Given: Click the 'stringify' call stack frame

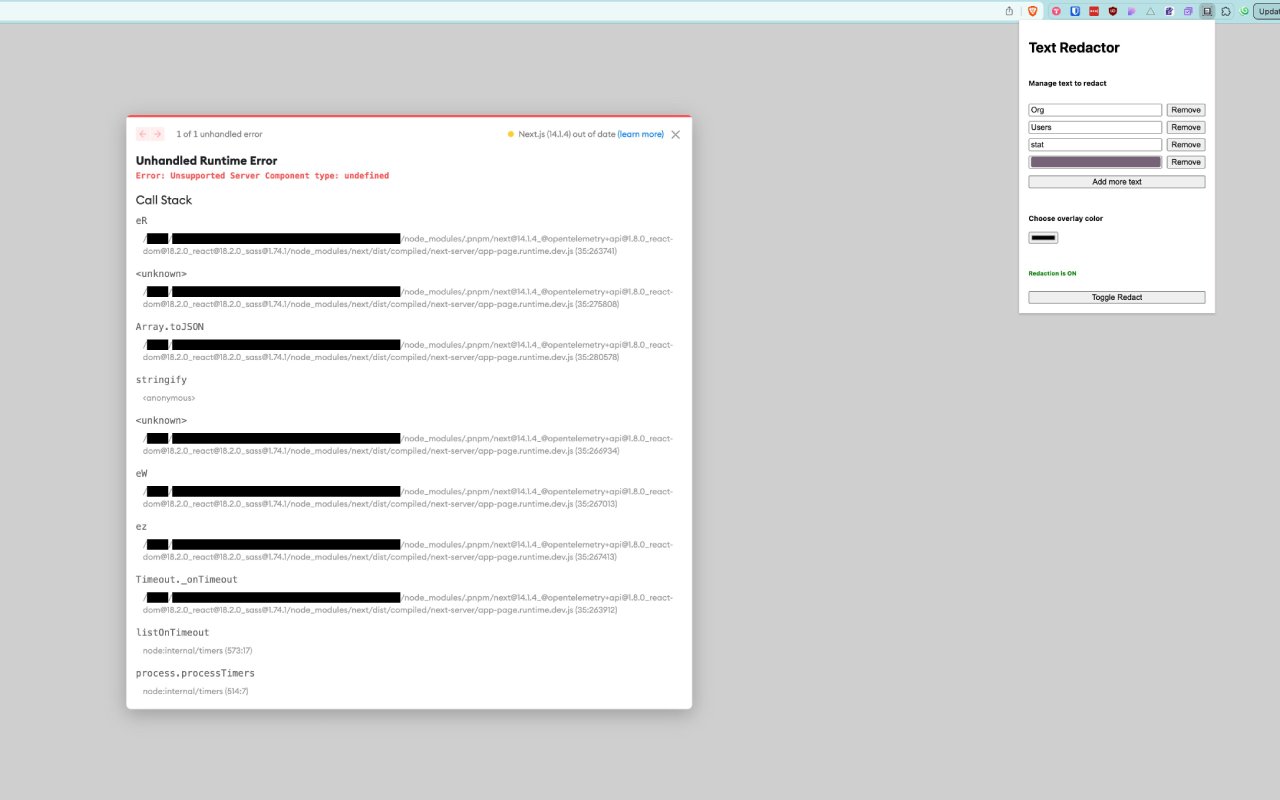Looking at the screenshot, I should point(161,380).
